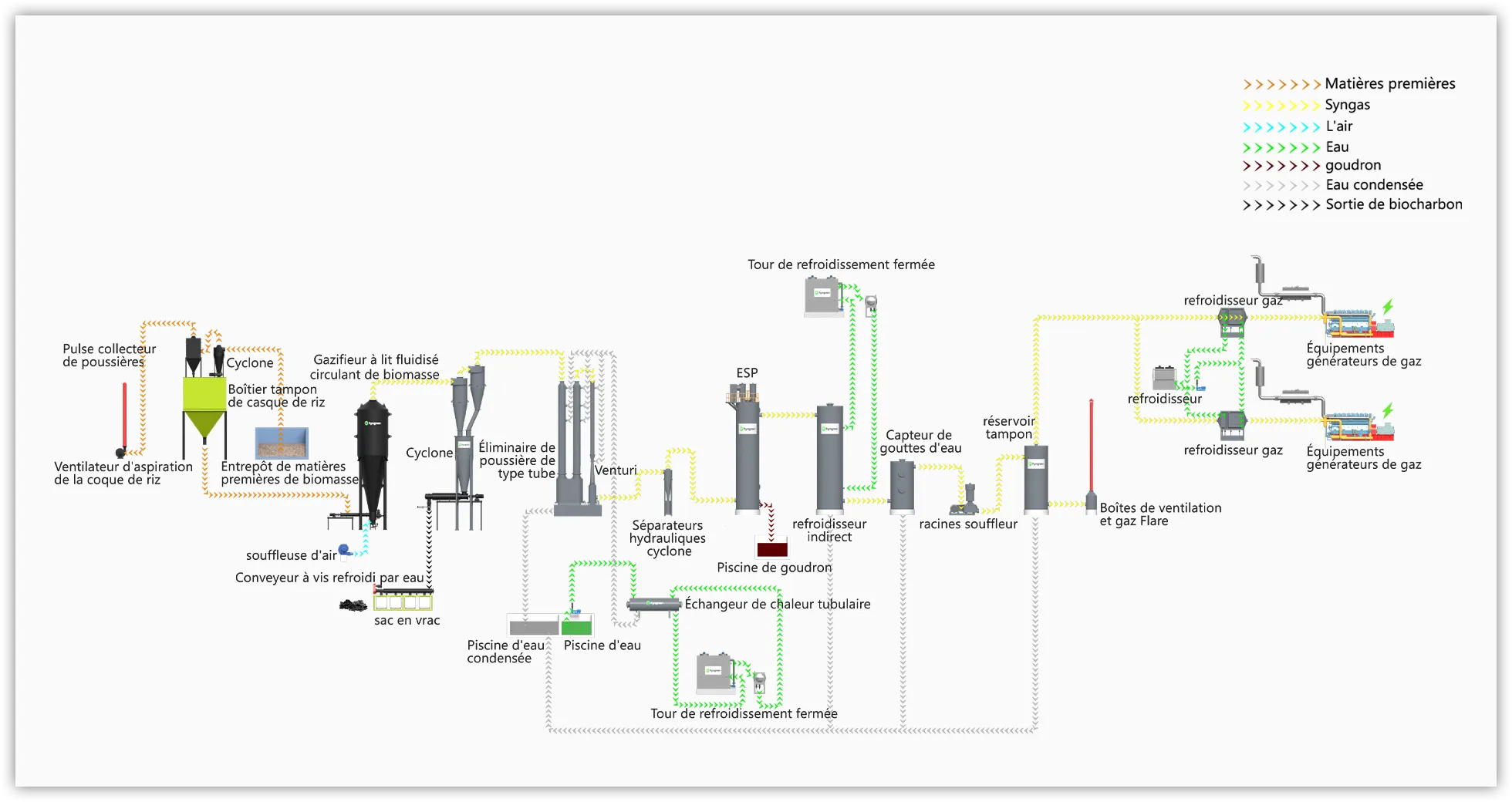Image resolution: width=1512 pixels, height=802 pixels.
Task: Click the green Eau legend arrows
Action: 1281,147
